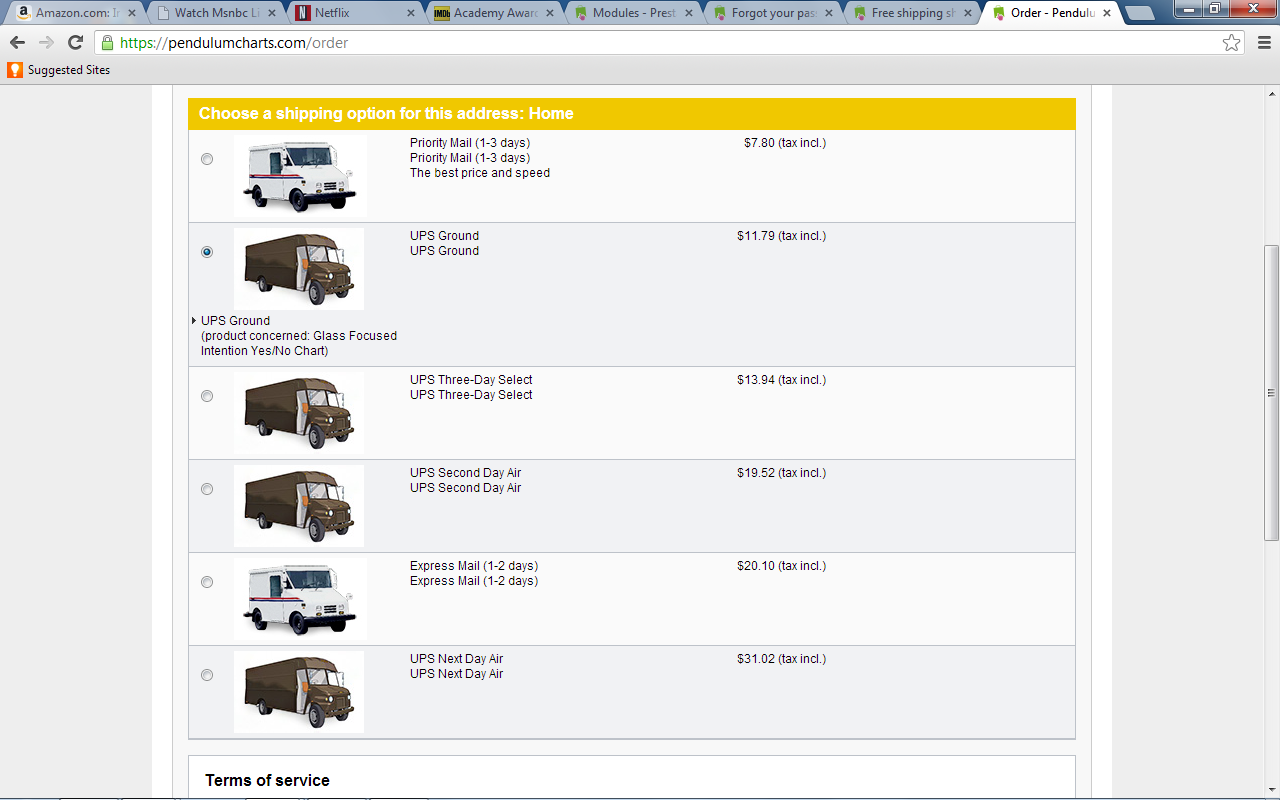The width and height of the screenshot is (1280, 800).
Task: Reload the page with refresh icon
Action: point(75,42)
